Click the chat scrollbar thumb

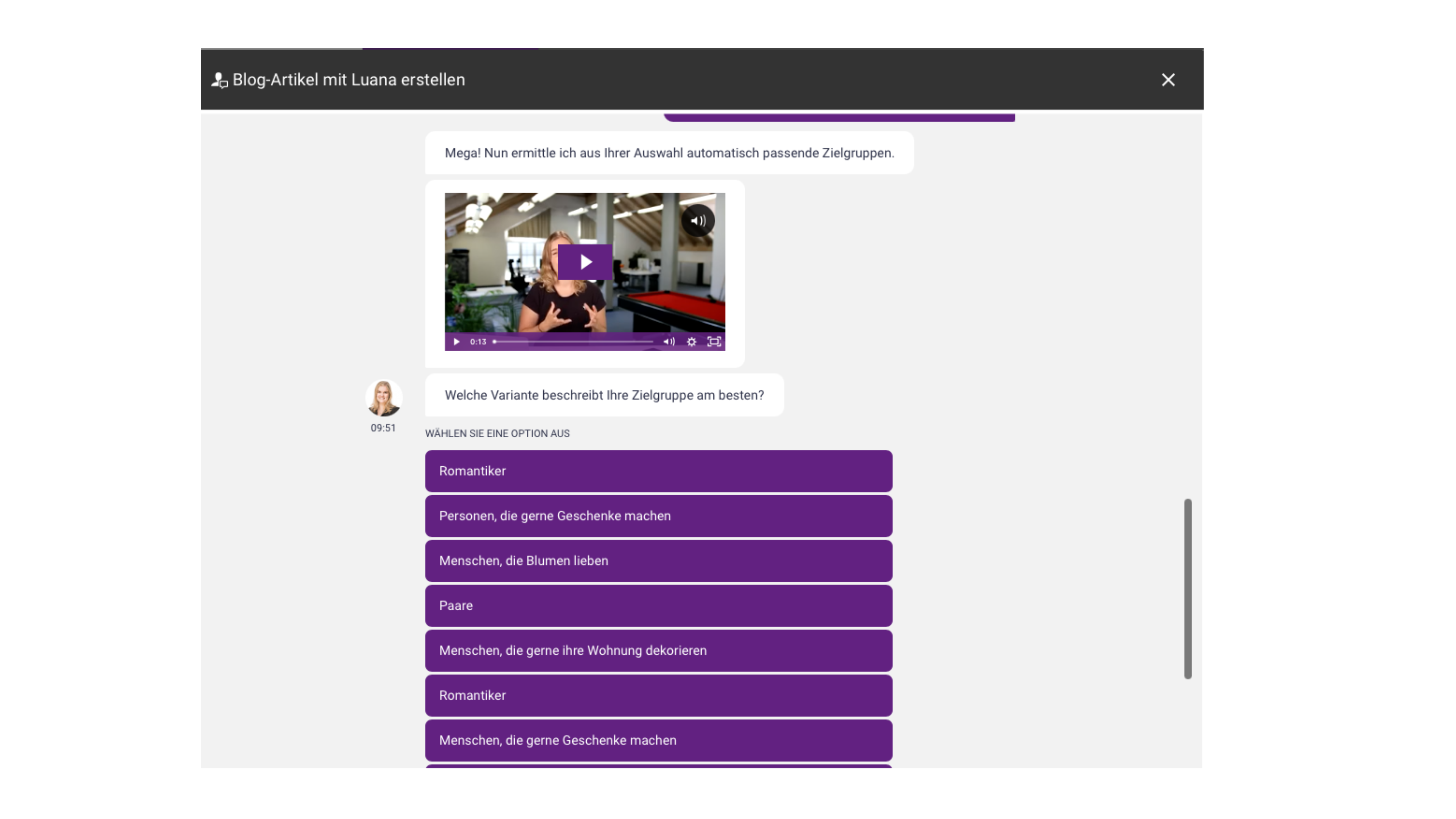pyautogui.click(x=1187, y=588)
